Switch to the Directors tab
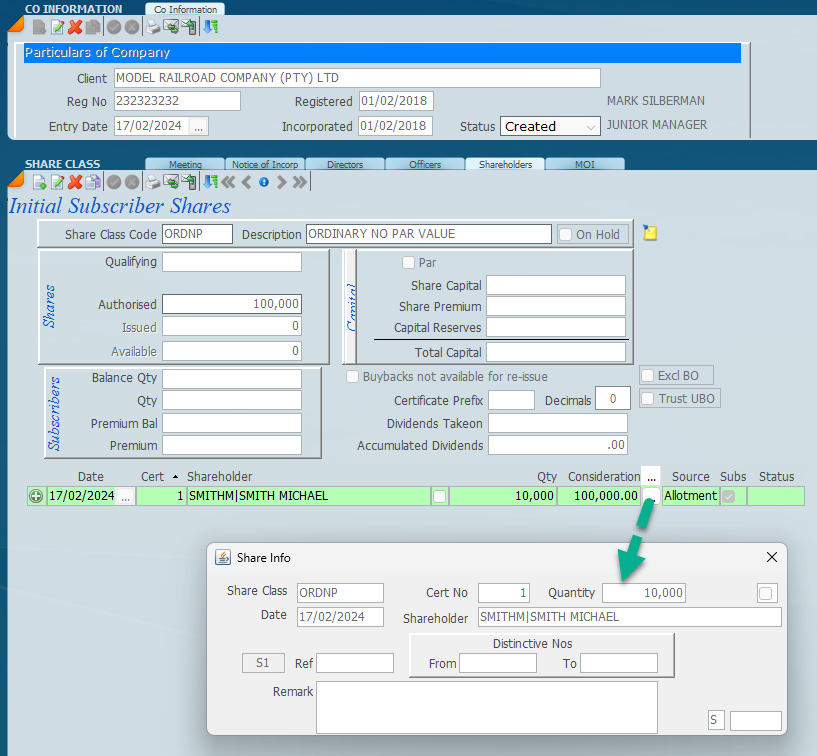The image size is (817, 756). [344, 164]
